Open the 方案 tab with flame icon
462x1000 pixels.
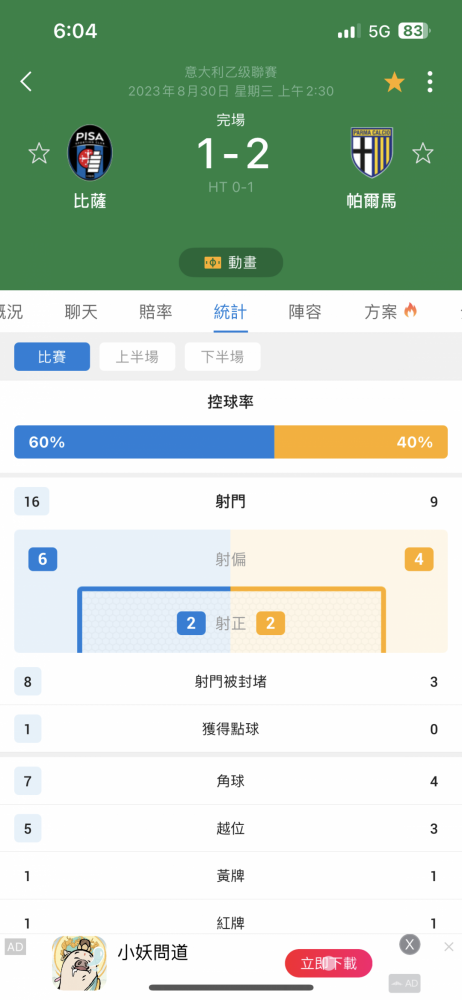(x=391, y=312)
